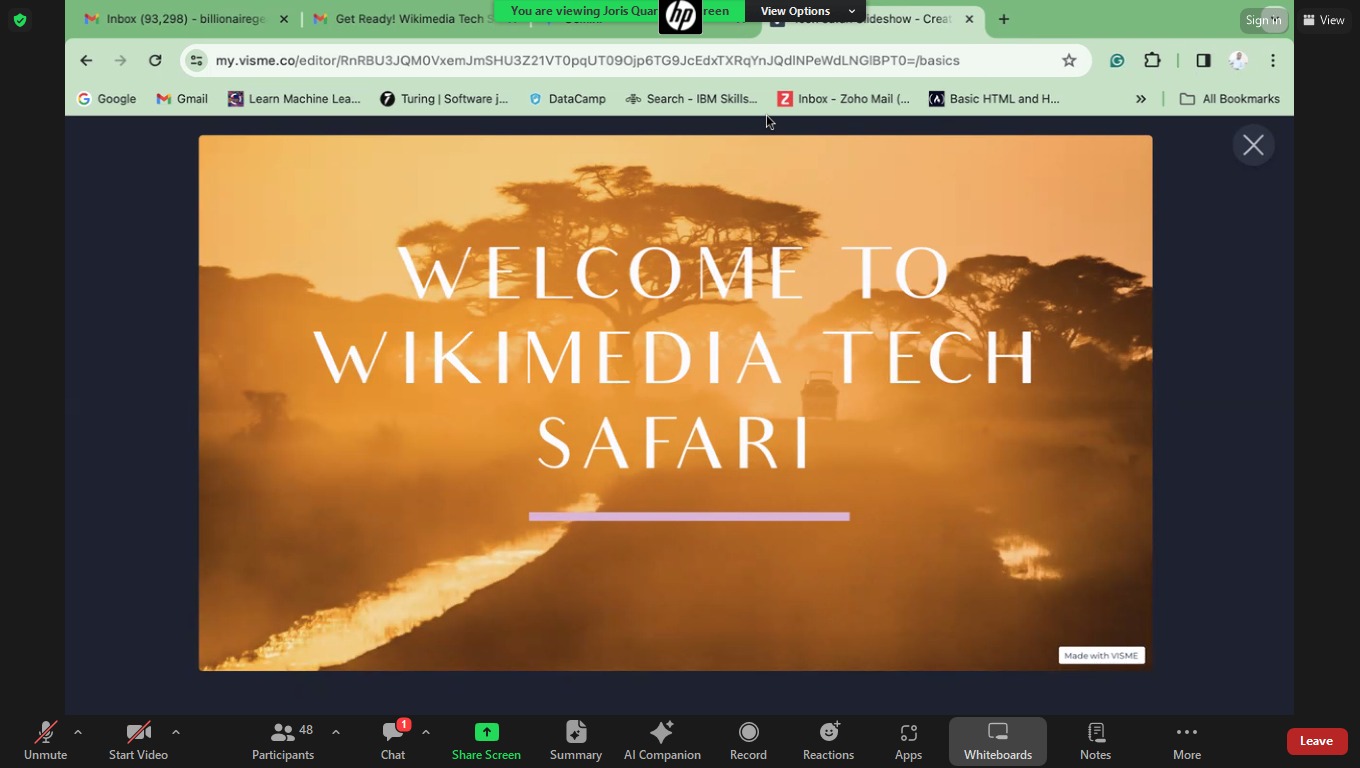Click the Wikimedia Tech Safari slide
Viewport: 1360px width, 768px height.
click(675, 403)
